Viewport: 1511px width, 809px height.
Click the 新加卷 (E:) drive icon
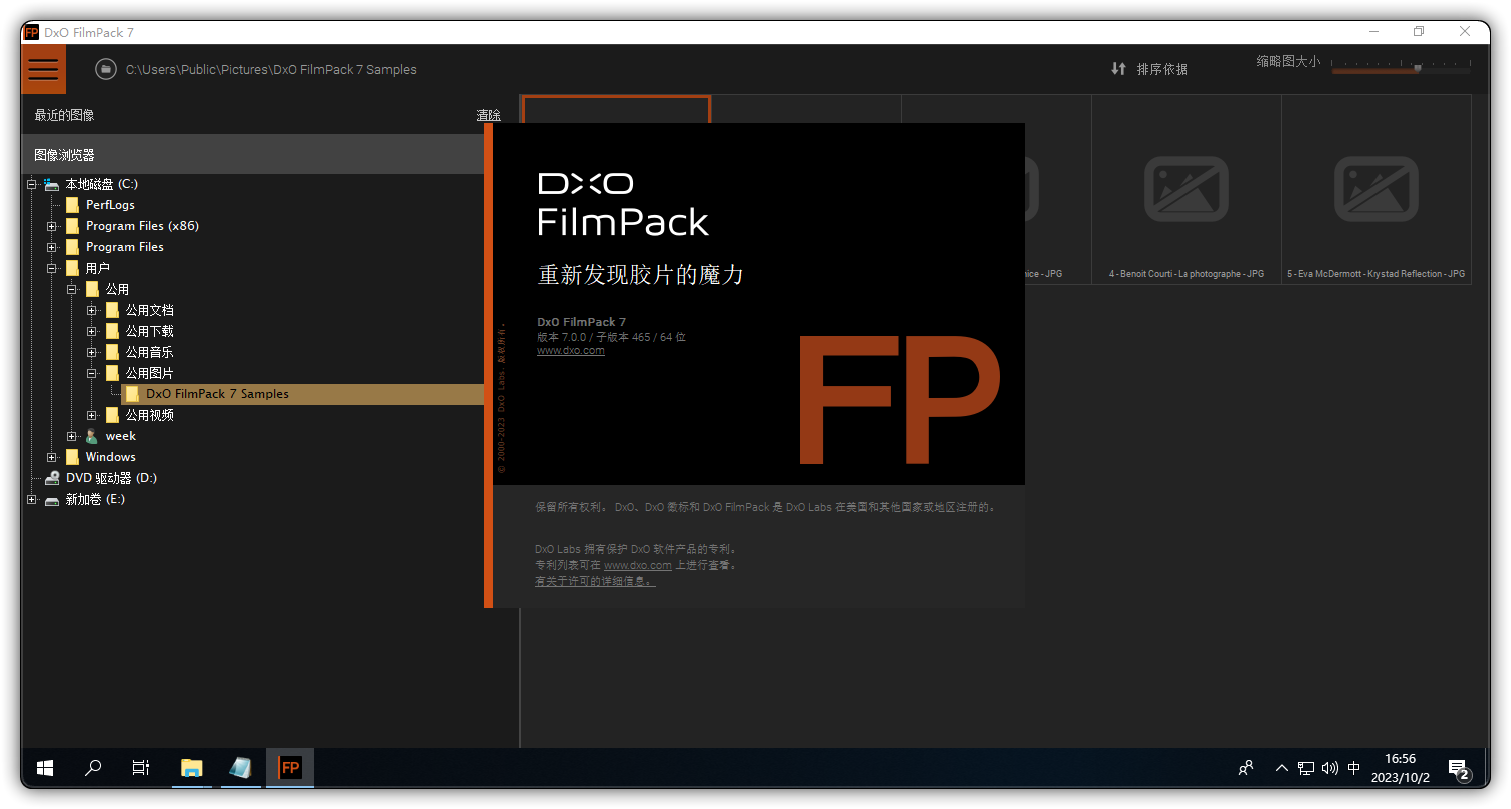coord(52,499)
